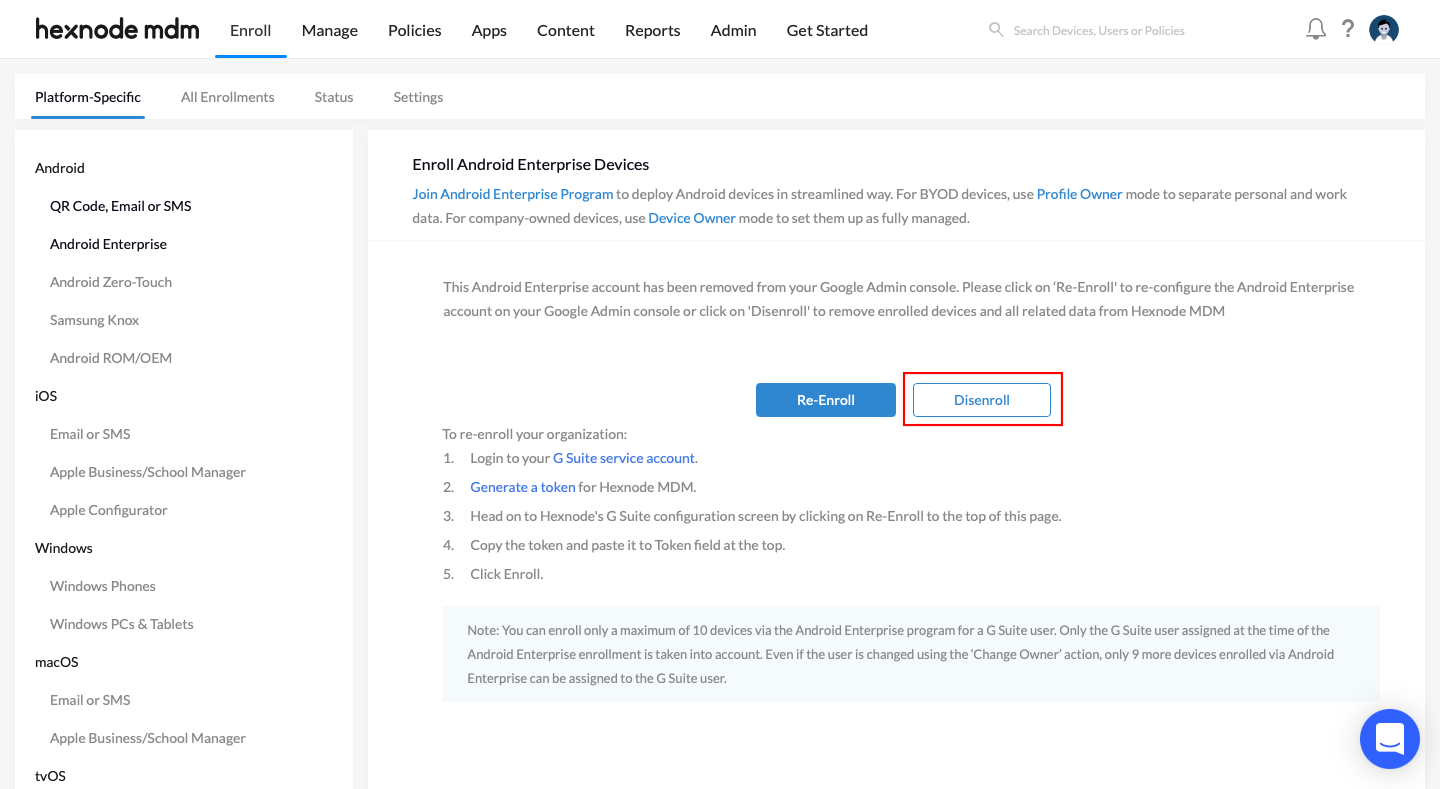1440x789 pixels.
Task: Open the Get Started menu
Action: click(x=827, y=30)
